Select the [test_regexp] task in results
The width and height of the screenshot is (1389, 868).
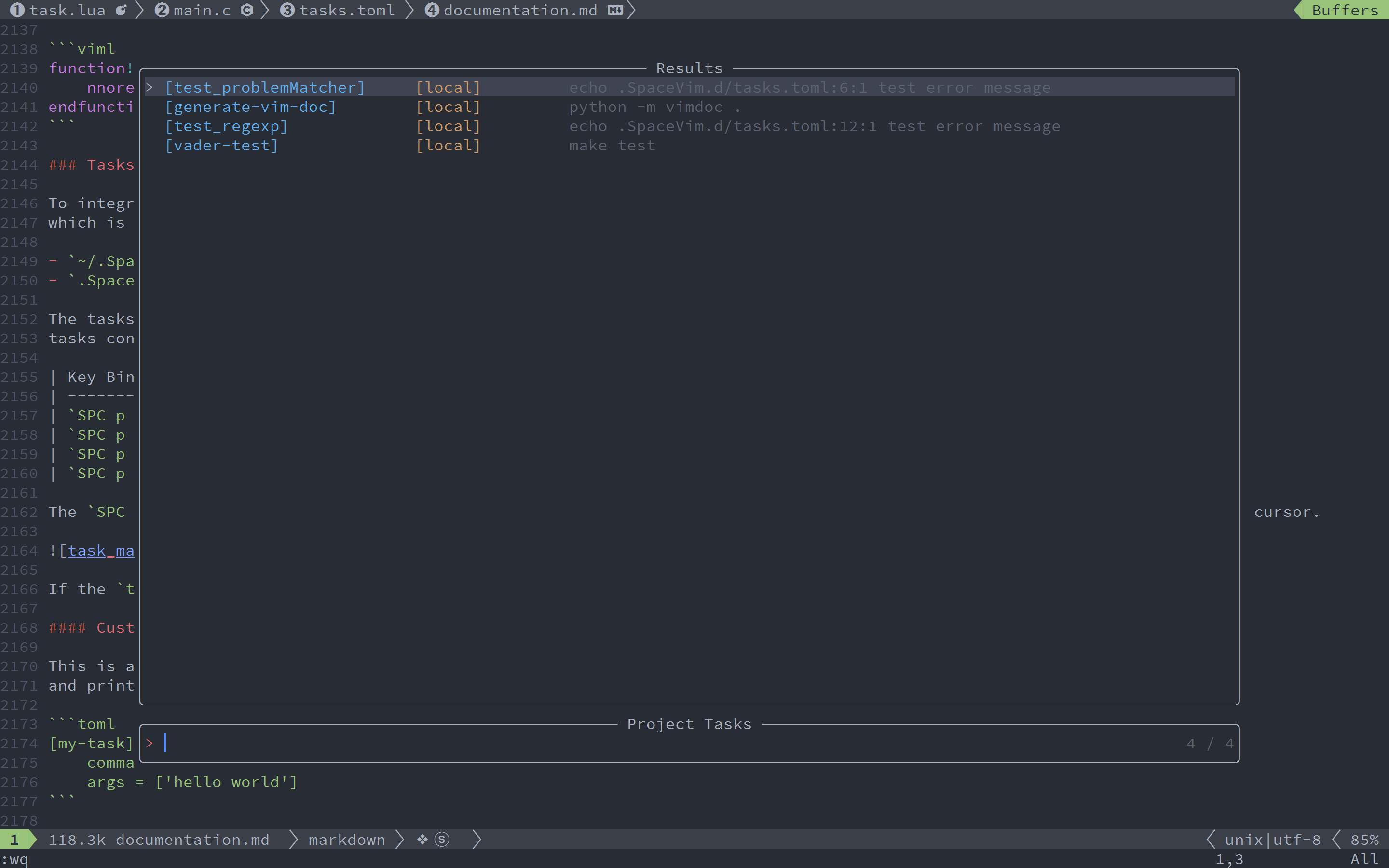226,126
